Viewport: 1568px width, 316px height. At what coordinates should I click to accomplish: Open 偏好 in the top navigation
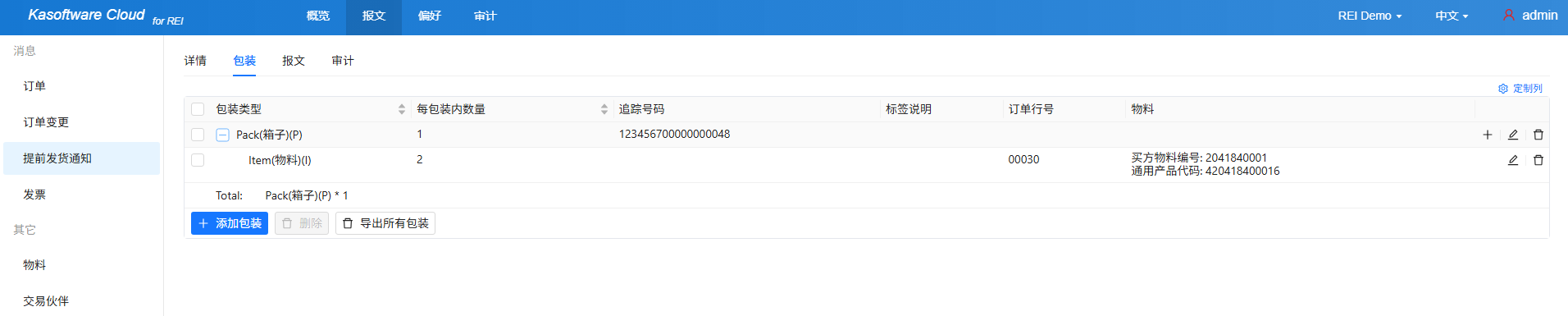(x=430, y=16)
